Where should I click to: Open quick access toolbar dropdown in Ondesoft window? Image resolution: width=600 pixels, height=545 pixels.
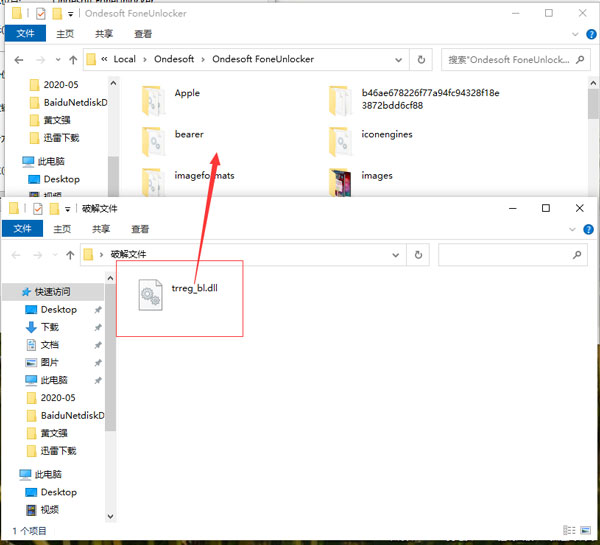70,14
